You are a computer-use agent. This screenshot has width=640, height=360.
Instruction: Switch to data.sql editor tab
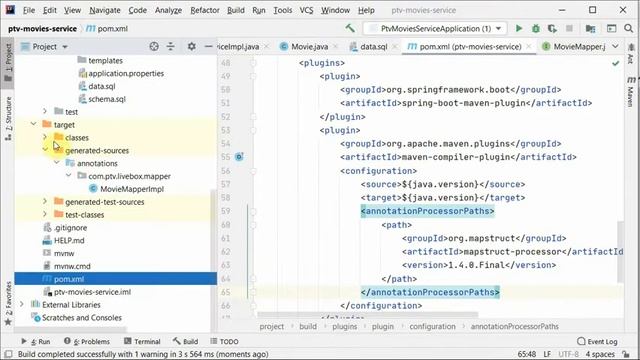tap(373, 47)
